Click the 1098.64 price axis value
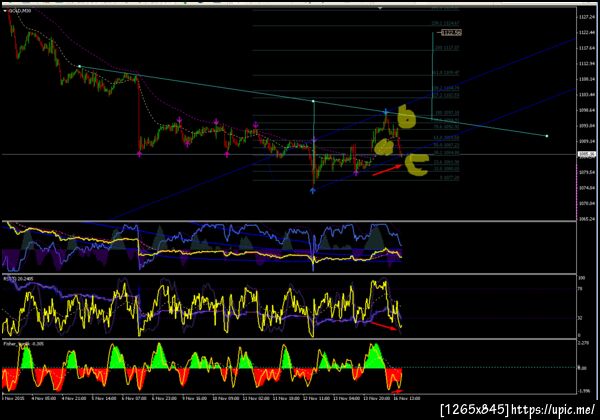The height and width of the screenshot is (420, 600). (x=587, y=110)
